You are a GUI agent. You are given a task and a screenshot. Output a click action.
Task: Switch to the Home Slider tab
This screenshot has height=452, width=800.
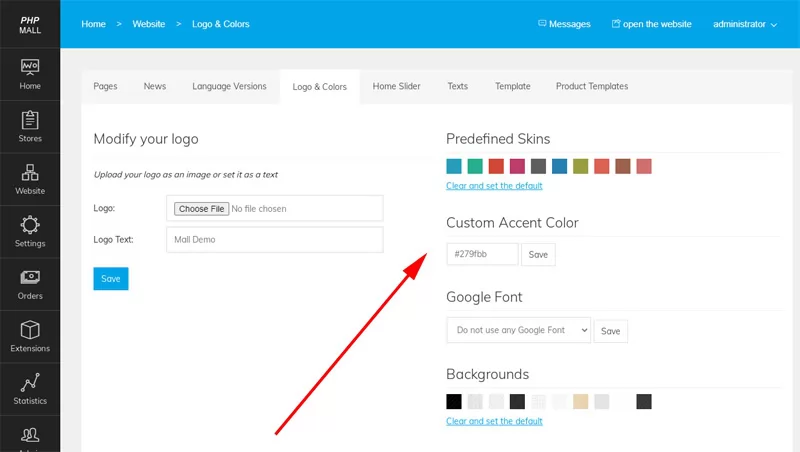click(396, 86)
